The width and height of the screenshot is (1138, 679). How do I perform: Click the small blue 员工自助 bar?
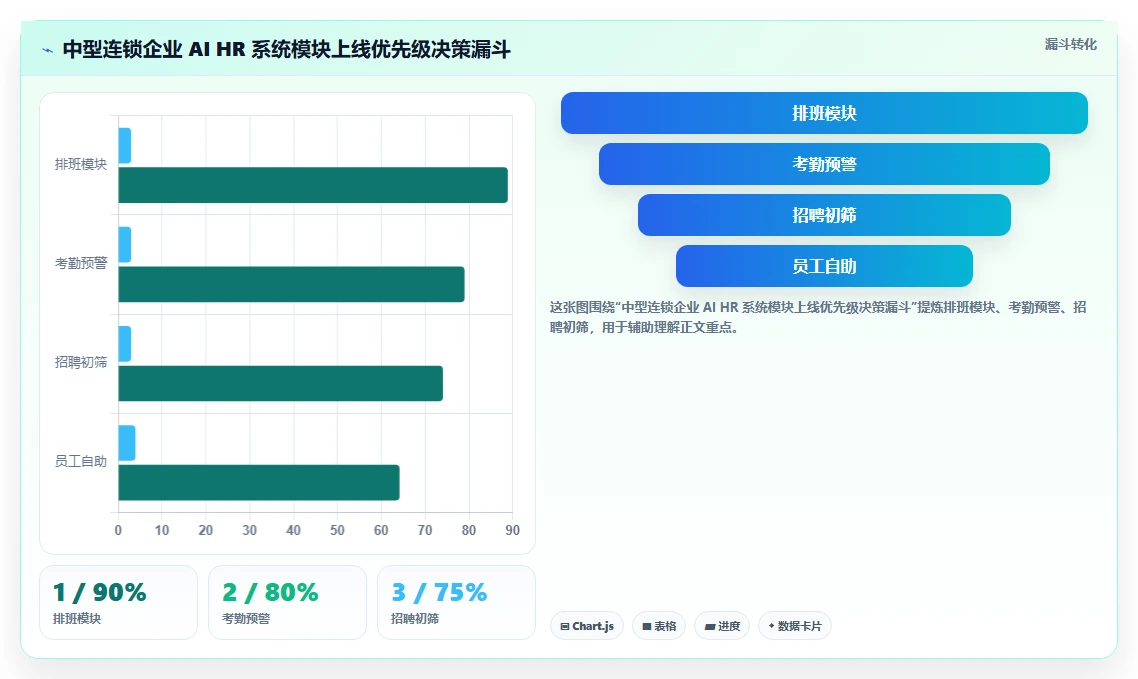pos(127,443)
